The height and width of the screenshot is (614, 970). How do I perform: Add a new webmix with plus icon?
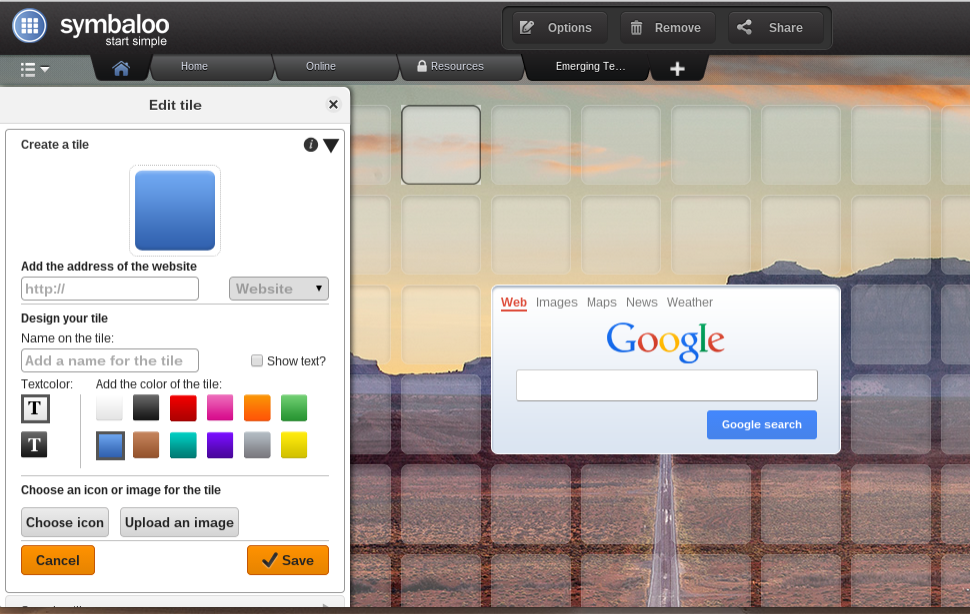tap(677, 69)
